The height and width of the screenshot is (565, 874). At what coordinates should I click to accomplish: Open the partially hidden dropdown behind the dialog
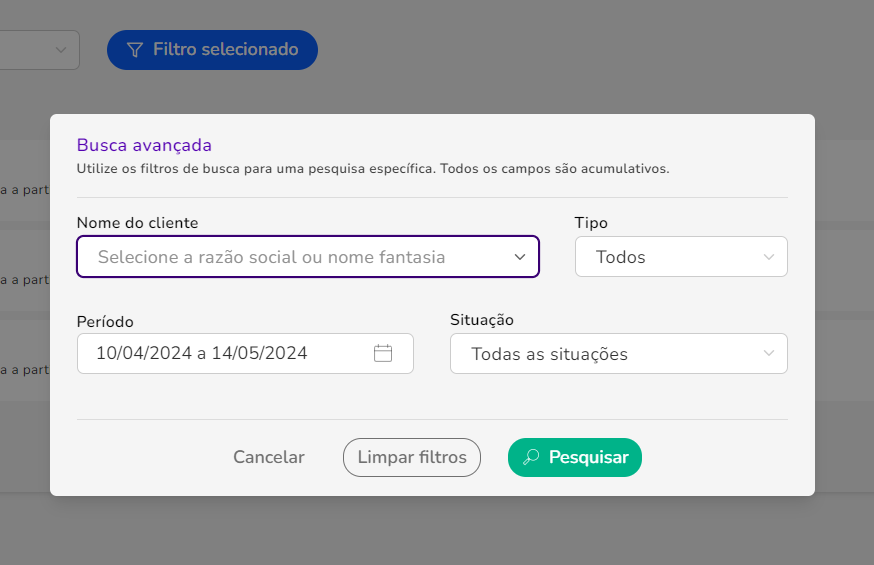point(40,50)
